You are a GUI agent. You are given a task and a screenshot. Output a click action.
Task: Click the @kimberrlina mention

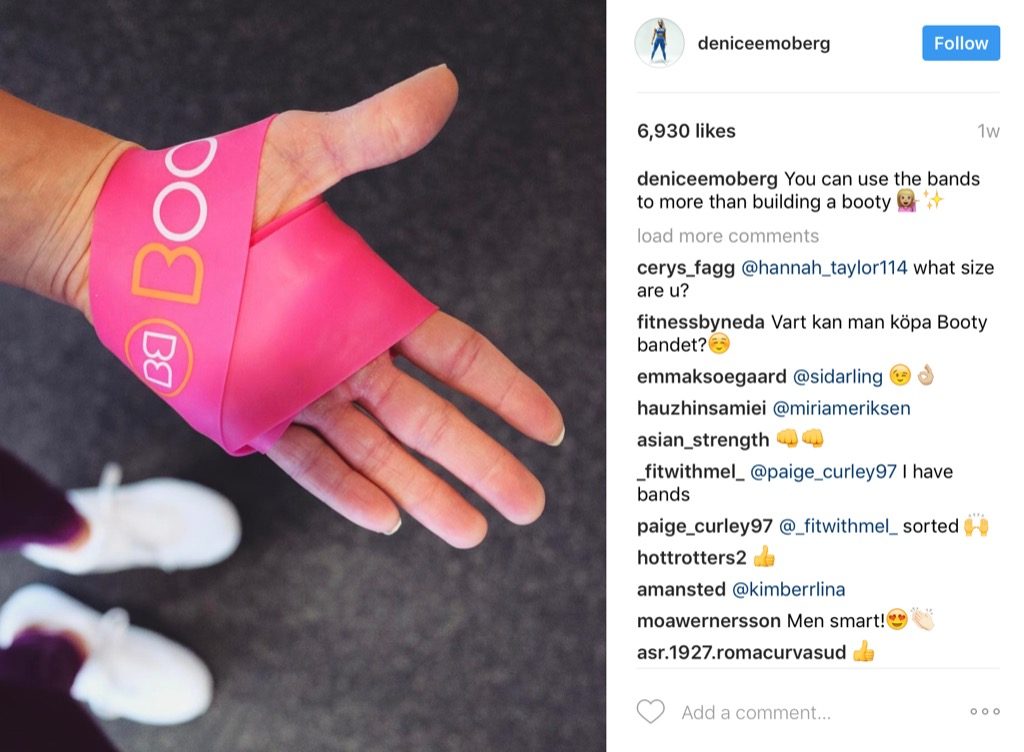click(788, 589)
